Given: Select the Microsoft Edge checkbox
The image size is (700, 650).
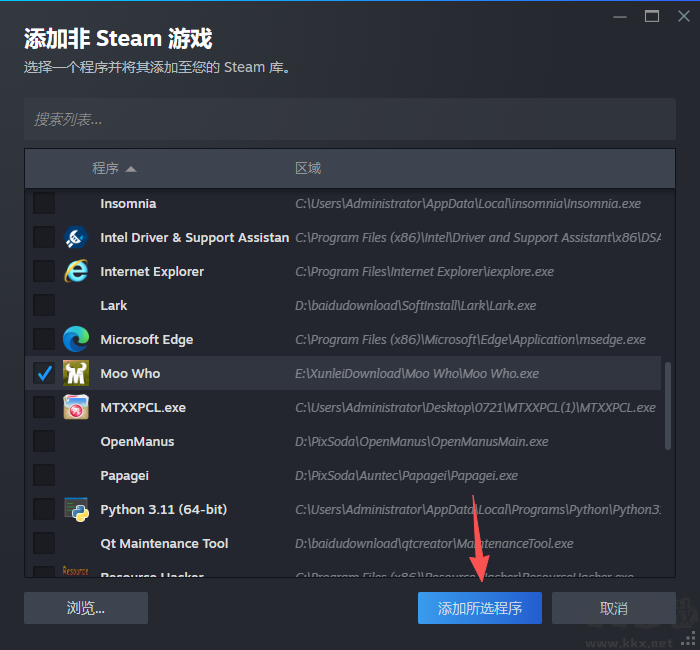Looking at the screenshot, I should coord(44,339).
